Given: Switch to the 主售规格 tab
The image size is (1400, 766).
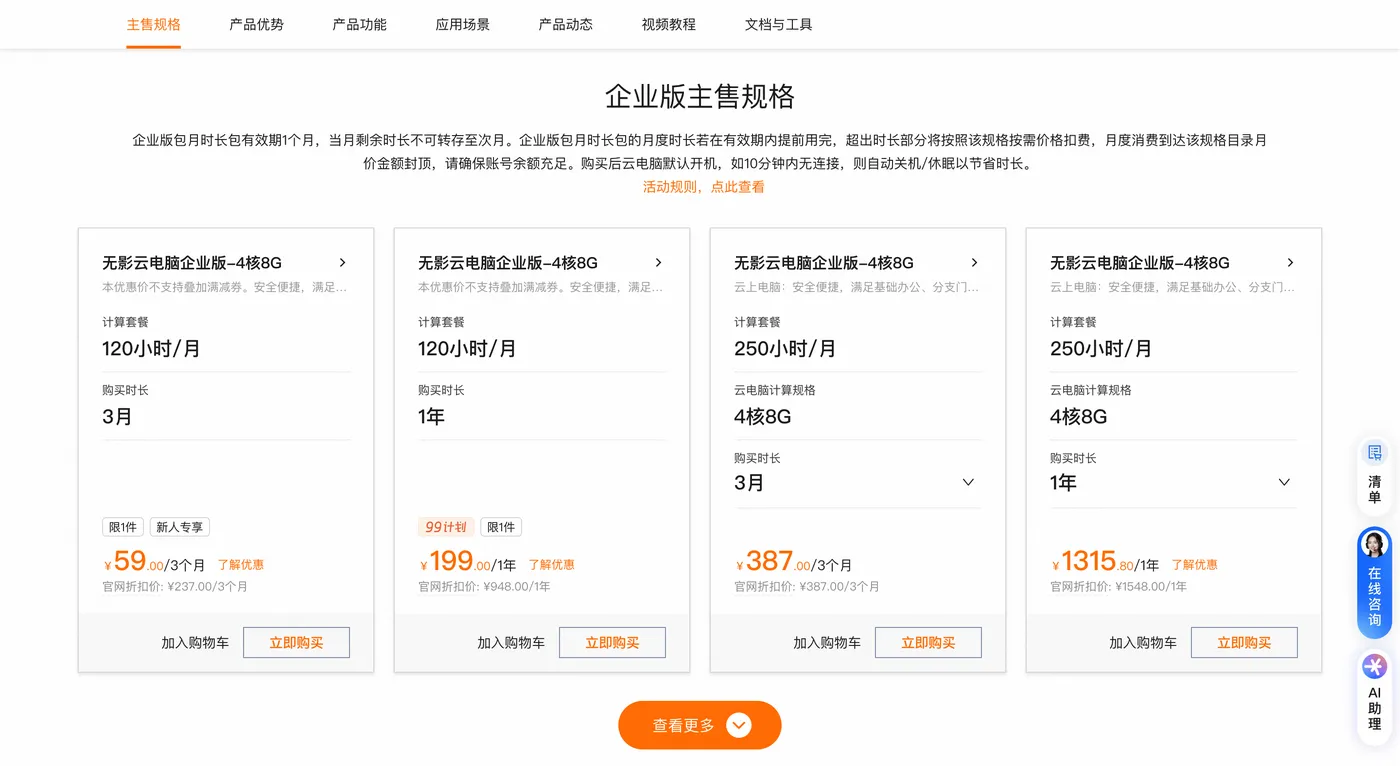Looking at the screenshot, I should click(x=154, y=24).
